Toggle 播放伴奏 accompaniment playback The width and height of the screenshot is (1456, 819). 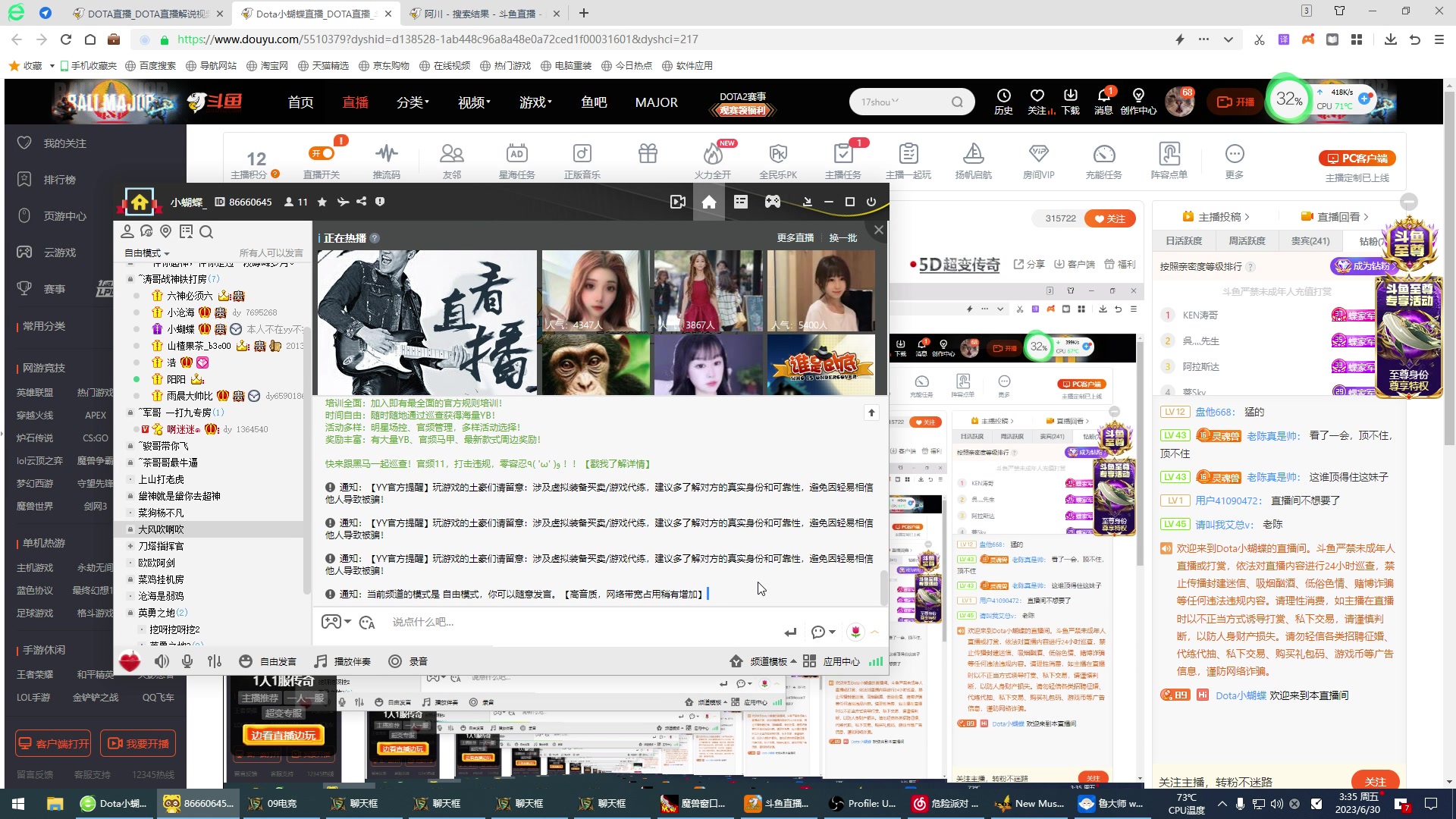coord(343,661)
